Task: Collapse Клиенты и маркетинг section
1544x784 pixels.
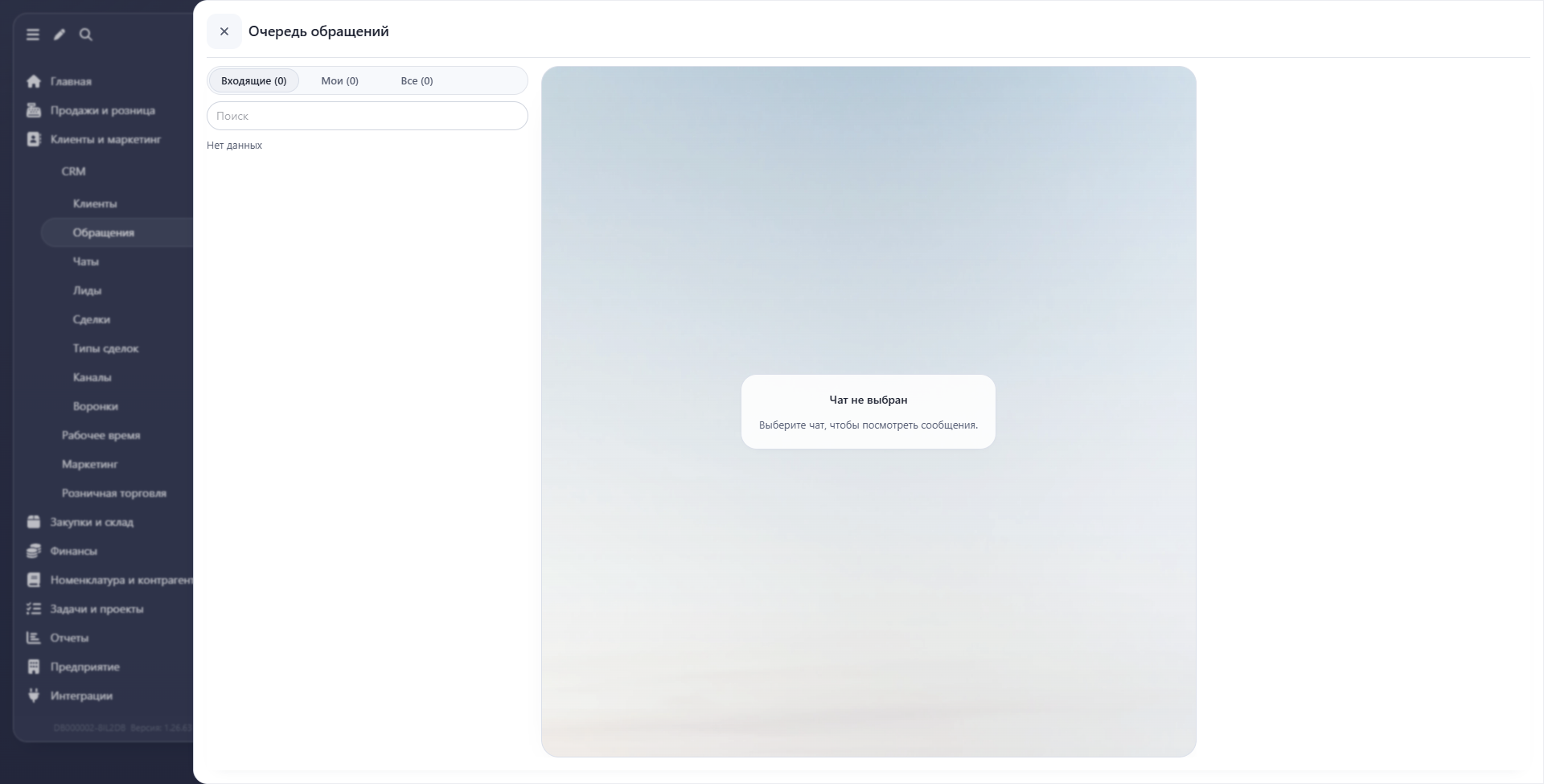Action: 105,139
